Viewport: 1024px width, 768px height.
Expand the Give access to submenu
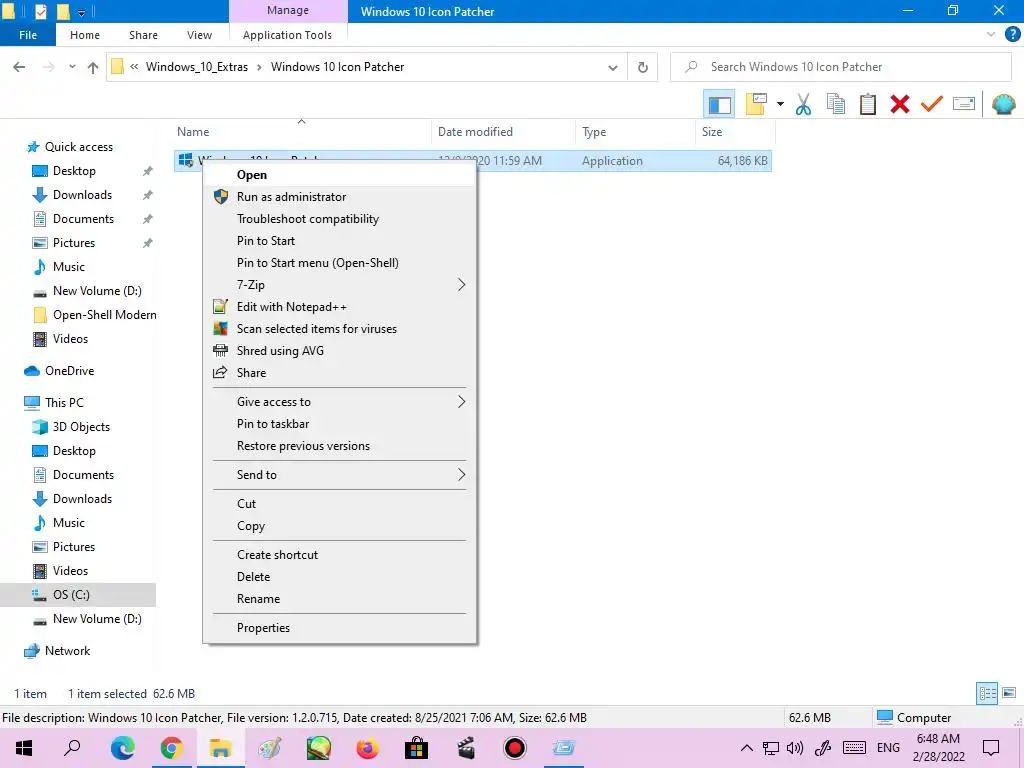point(339,402)
